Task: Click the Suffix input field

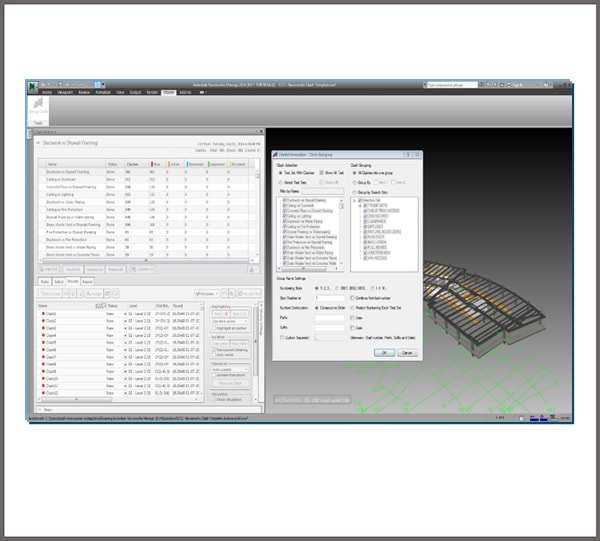Action: pos(329,328)
